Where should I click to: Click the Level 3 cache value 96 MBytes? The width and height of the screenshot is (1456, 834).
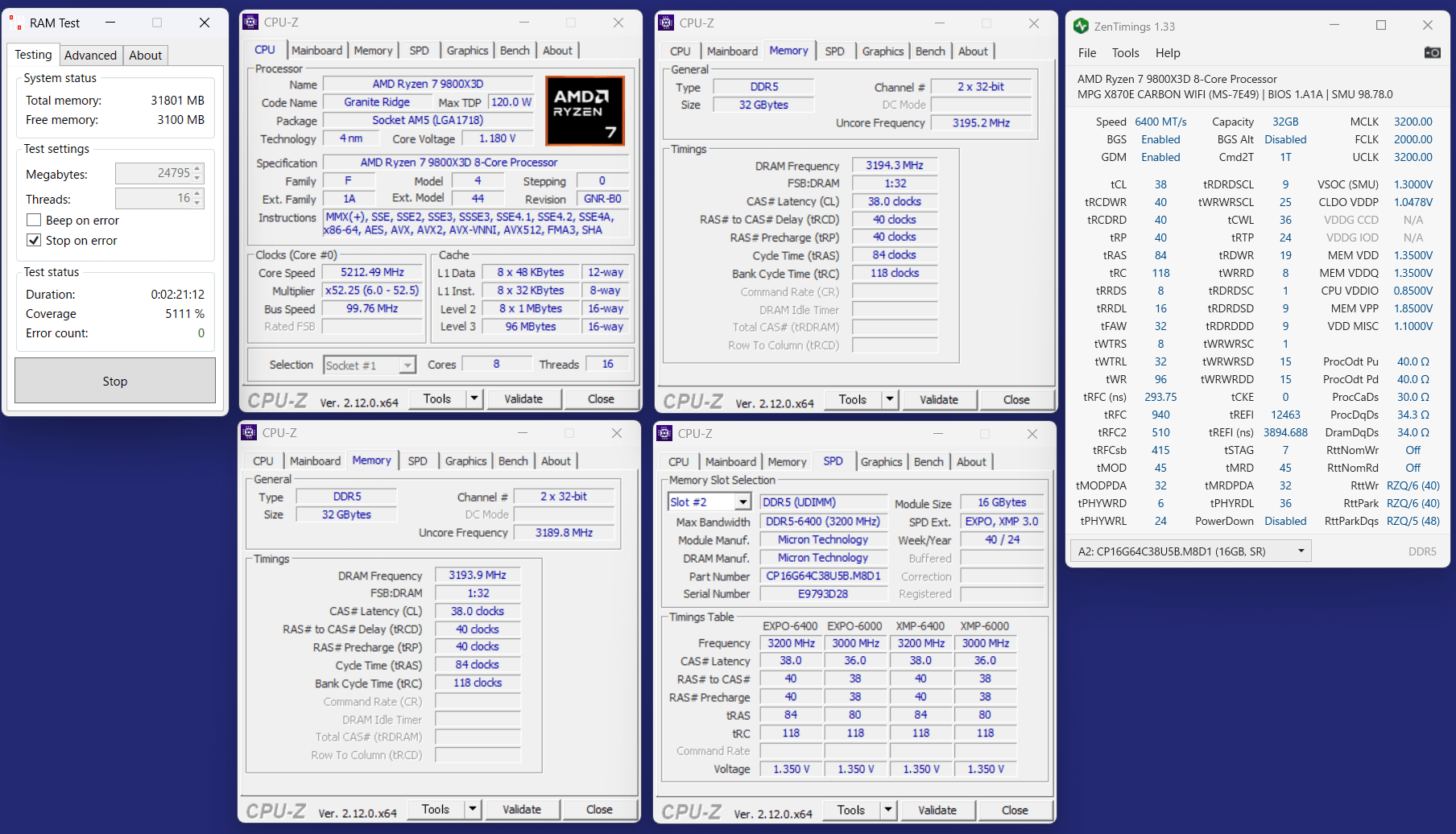point(531,327)
